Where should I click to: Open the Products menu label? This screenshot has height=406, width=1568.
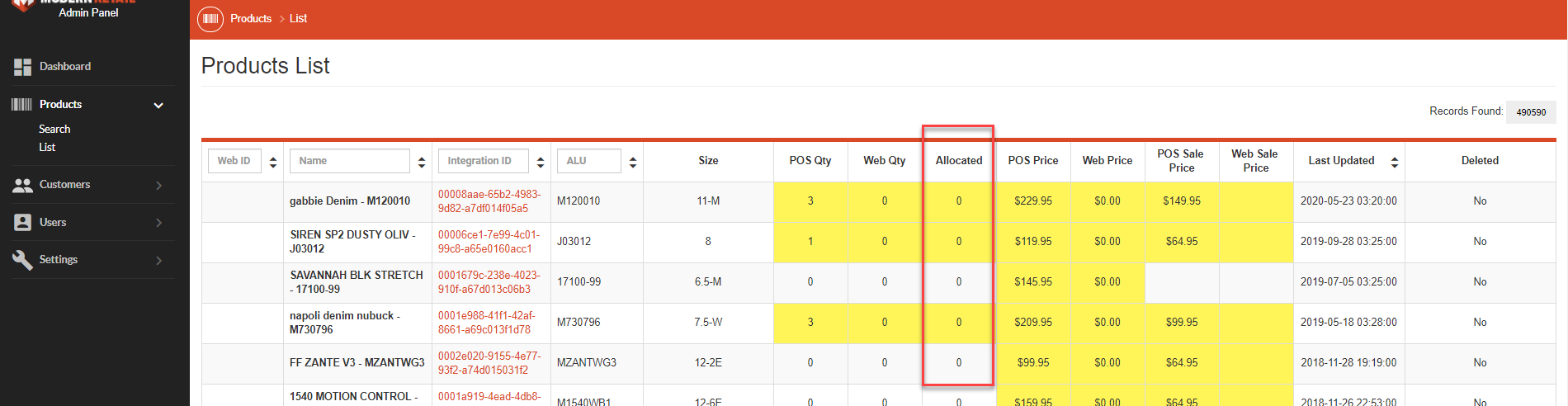point(60,104)
